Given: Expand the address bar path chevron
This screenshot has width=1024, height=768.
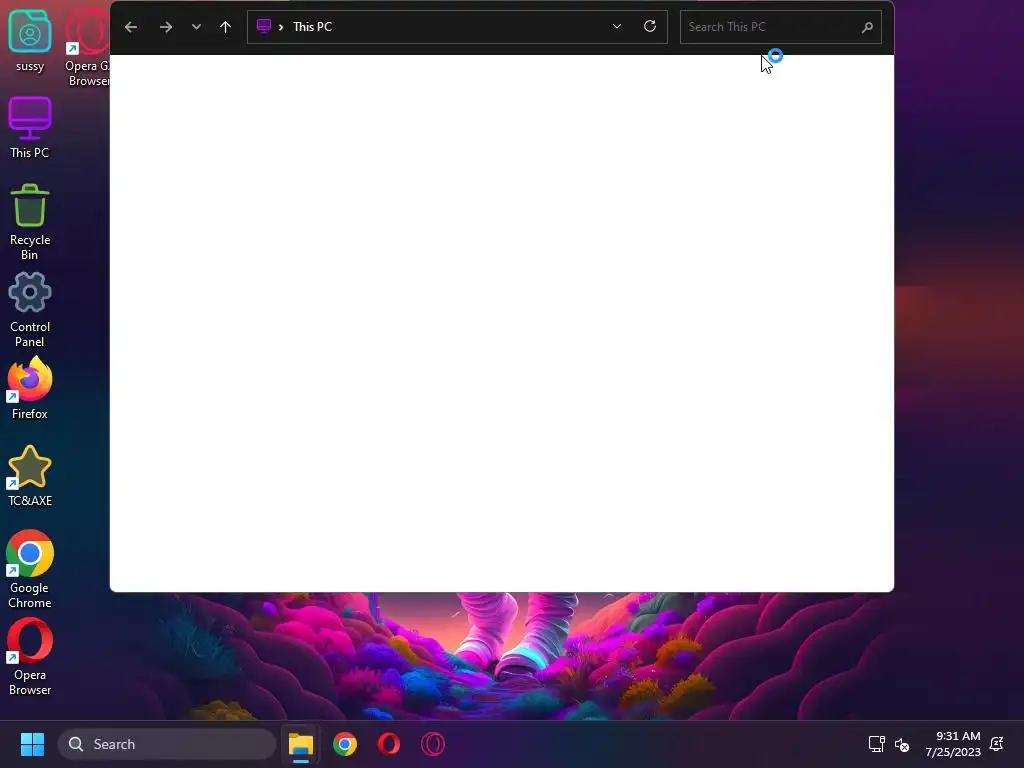Looking at the screenshot, I should (x=281, y=27).
